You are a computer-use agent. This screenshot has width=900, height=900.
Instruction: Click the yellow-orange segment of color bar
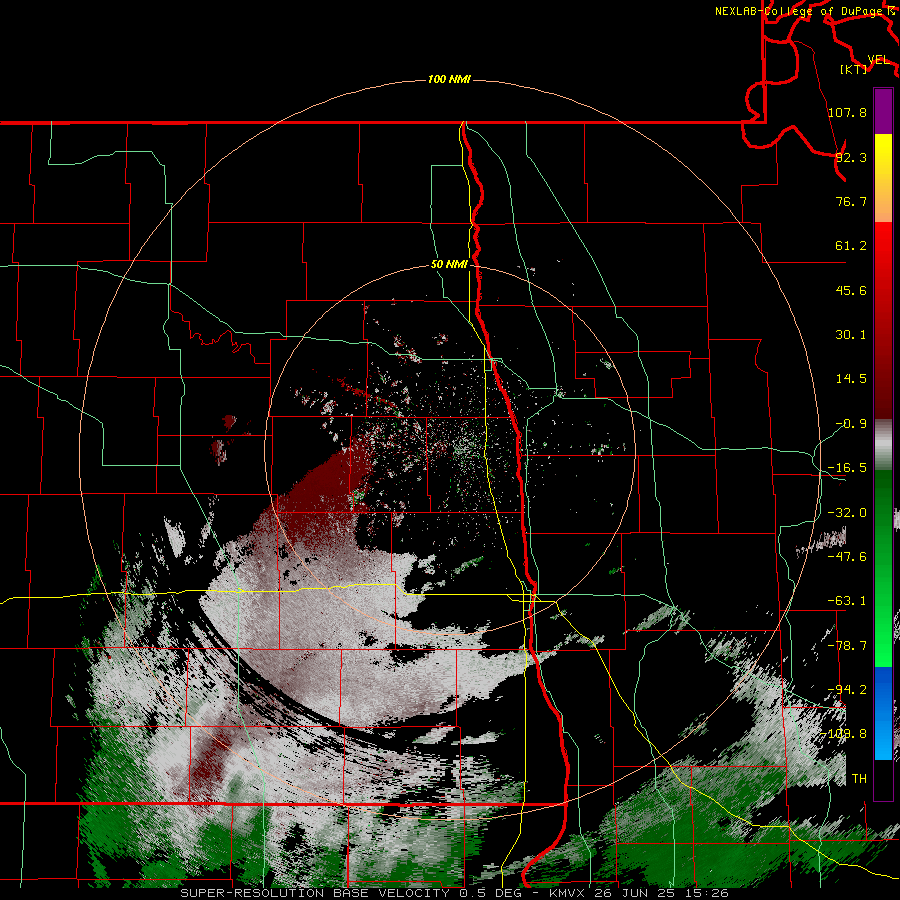883,178
